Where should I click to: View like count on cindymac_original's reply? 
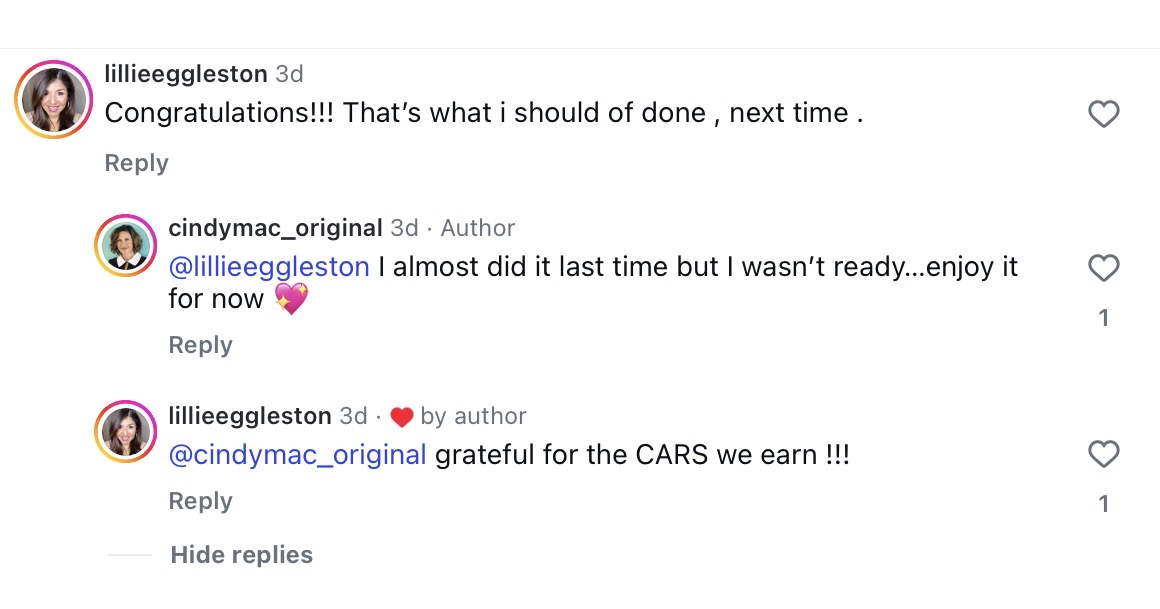(x=1103, y=318)
